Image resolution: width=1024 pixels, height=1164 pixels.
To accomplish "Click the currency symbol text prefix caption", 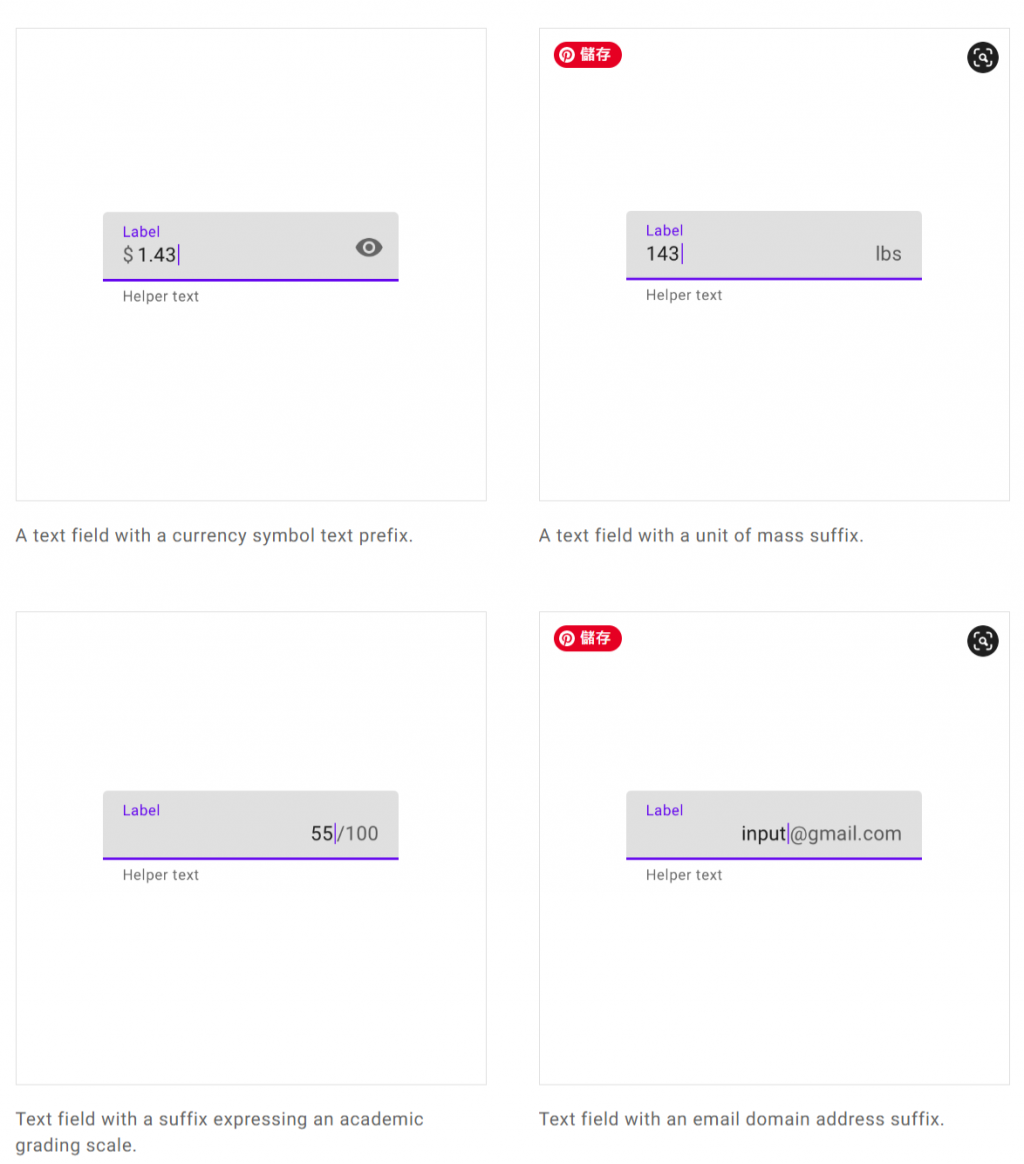I will click(214, 535).
